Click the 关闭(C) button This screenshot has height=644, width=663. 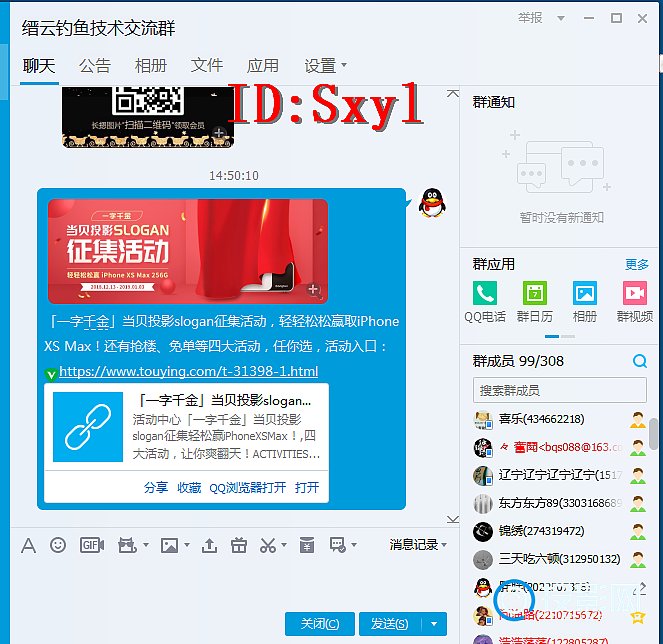(320, 624)
